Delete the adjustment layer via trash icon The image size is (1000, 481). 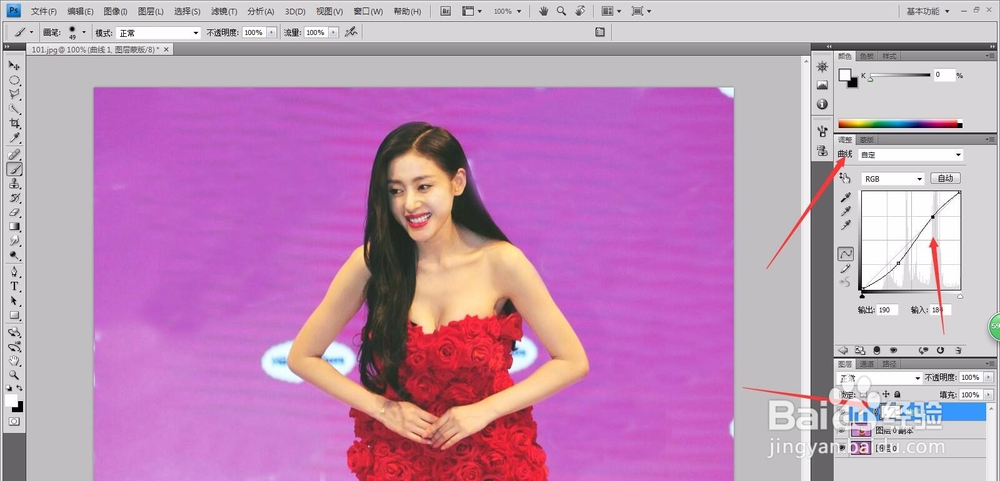point(958,350)
